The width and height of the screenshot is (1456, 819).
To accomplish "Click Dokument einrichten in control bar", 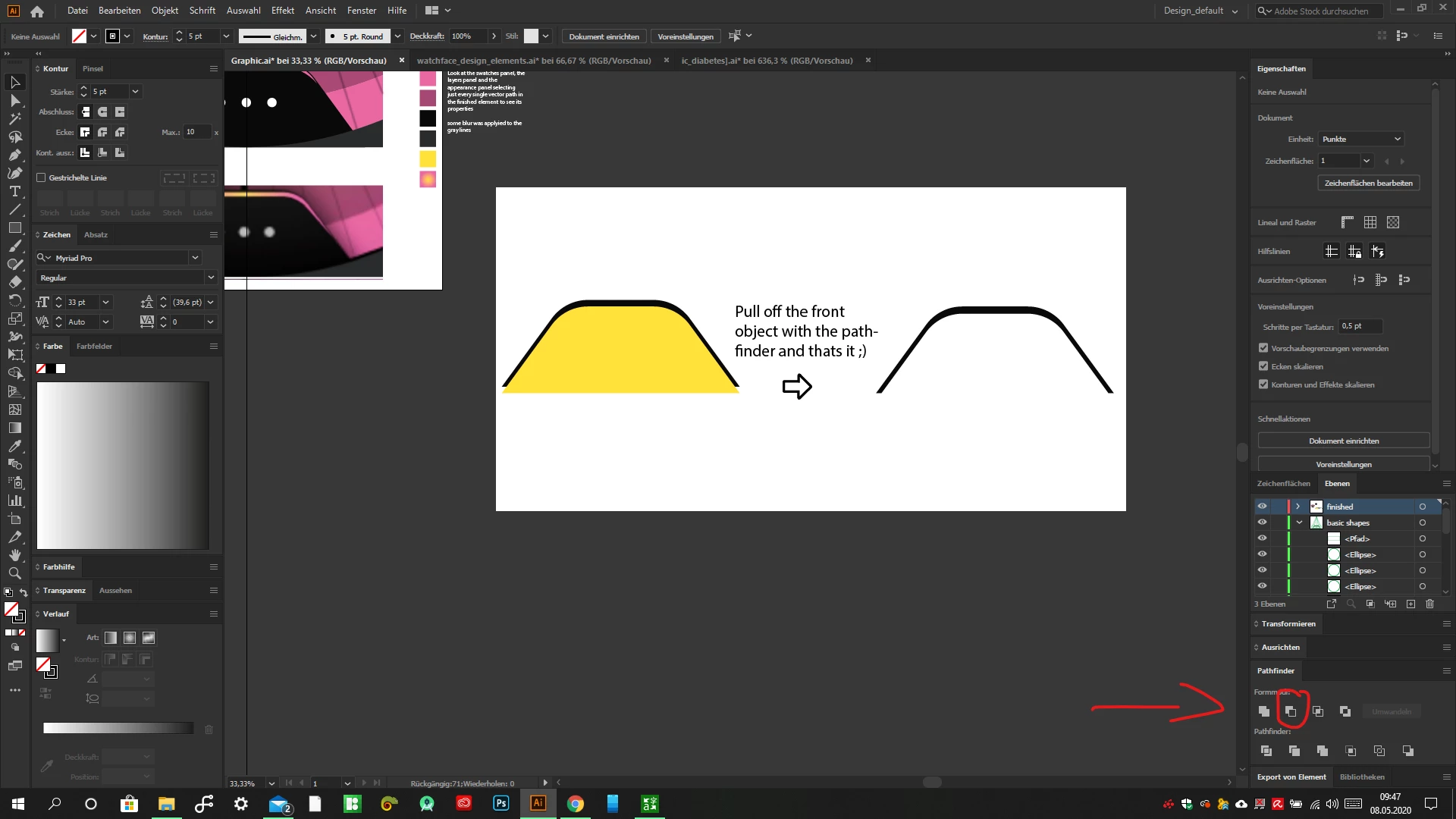I will 604,36.
